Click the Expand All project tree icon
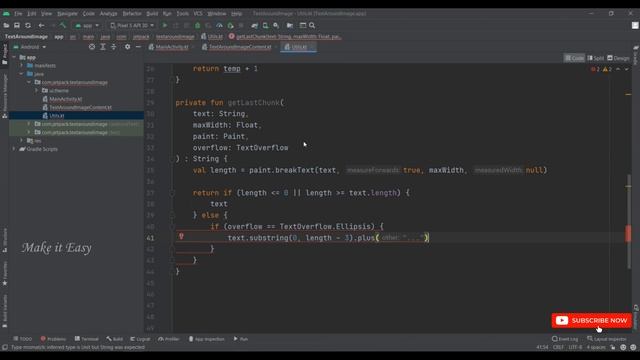The image size is (640, 360). click(x=103, y=47)
